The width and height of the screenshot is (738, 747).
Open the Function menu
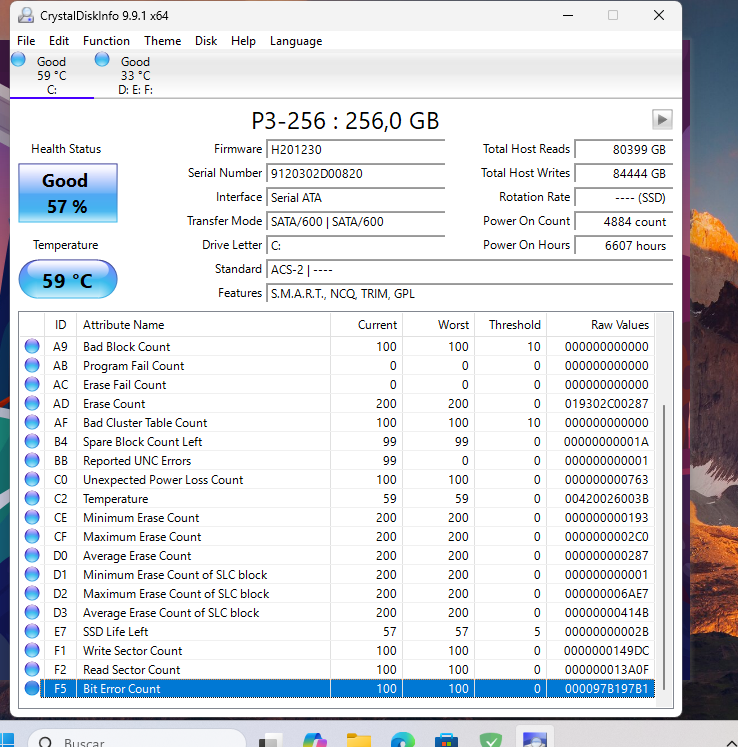coord(106,41)
